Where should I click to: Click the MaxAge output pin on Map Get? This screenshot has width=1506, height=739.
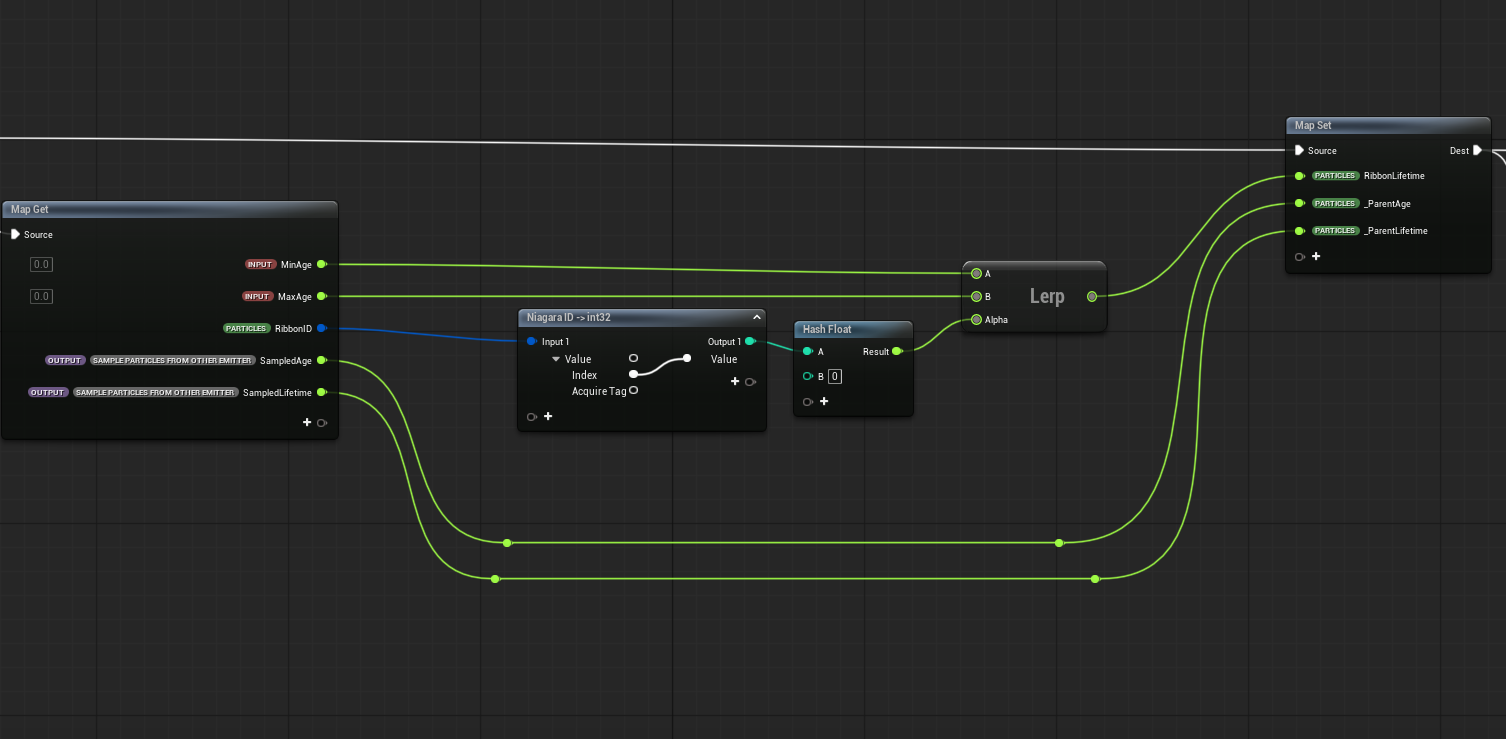(321, 297)
